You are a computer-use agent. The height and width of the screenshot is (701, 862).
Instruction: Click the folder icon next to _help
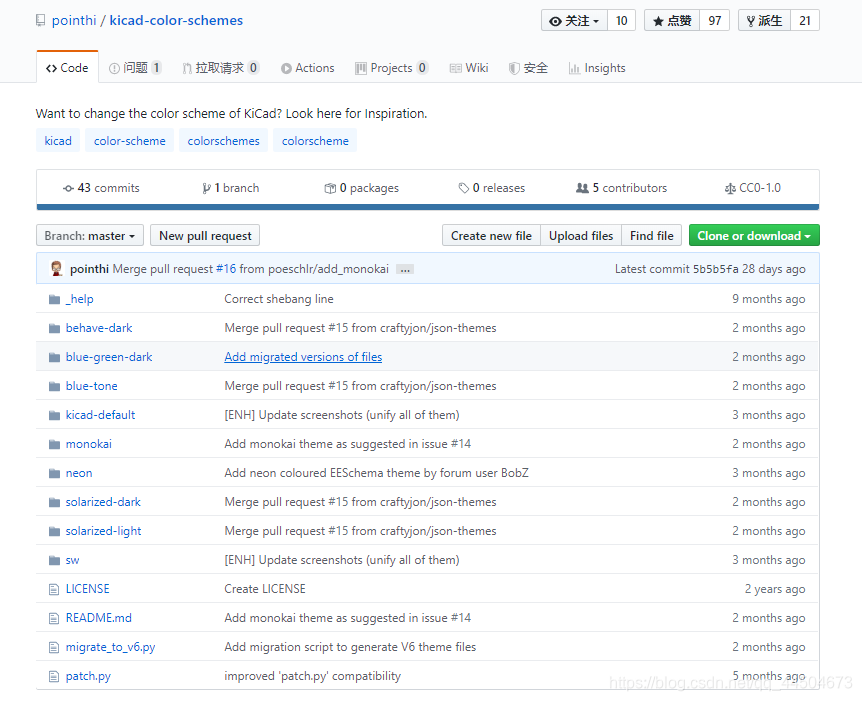(x=54, y=299)
